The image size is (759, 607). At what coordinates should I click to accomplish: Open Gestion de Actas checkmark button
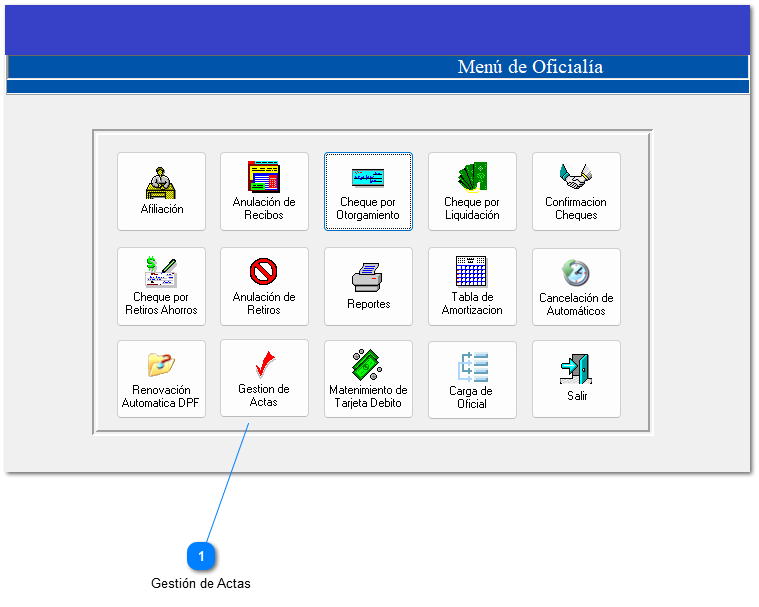pos(264,378)
